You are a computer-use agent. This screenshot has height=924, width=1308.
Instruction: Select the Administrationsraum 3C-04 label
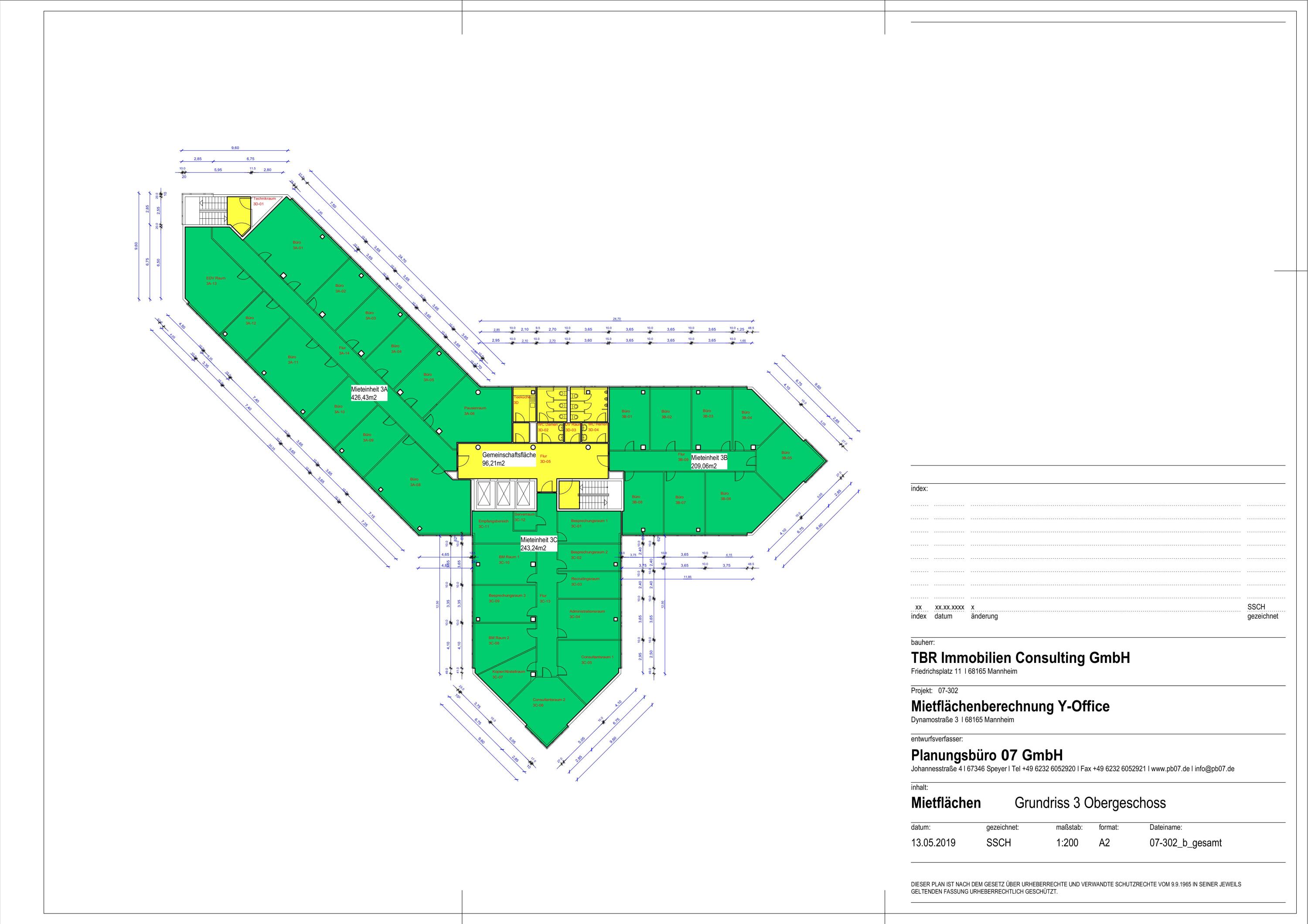pyautogui.click(x=586, y=614)
